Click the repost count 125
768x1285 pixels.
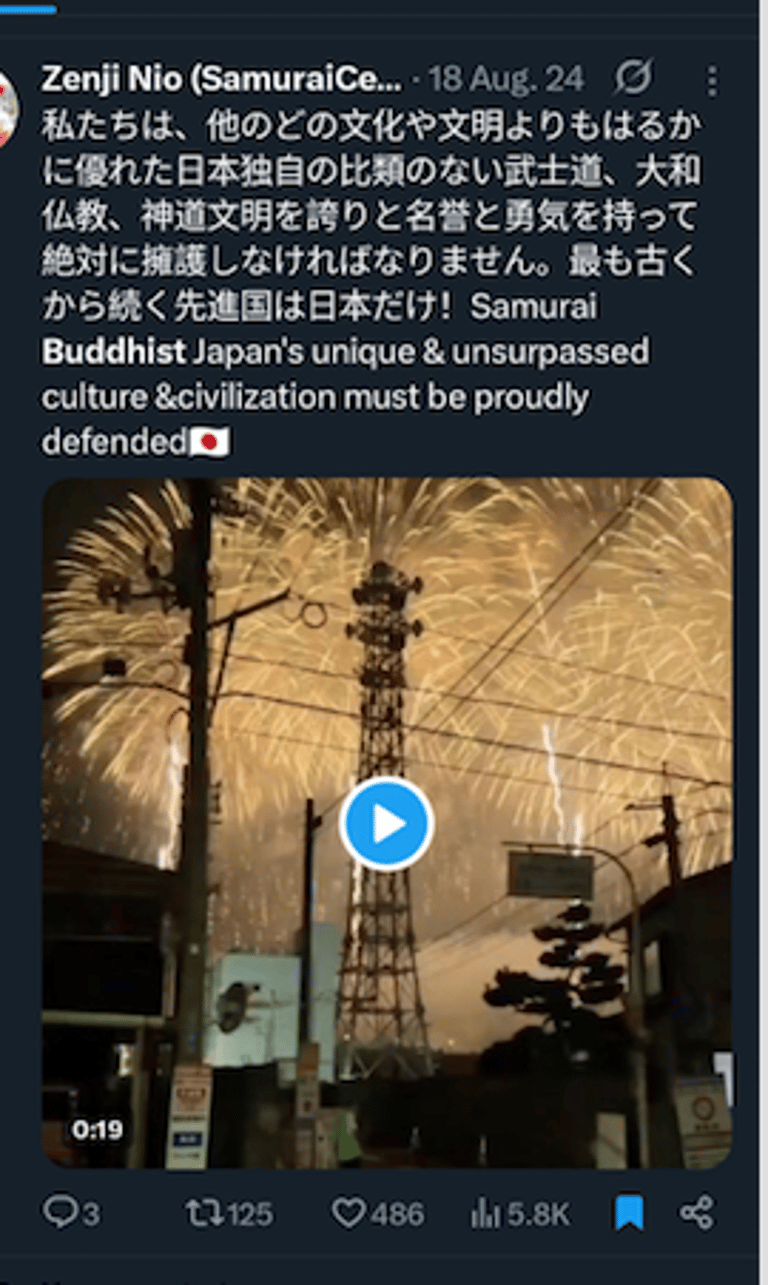pyautogui.click(x=248, y=1215)
